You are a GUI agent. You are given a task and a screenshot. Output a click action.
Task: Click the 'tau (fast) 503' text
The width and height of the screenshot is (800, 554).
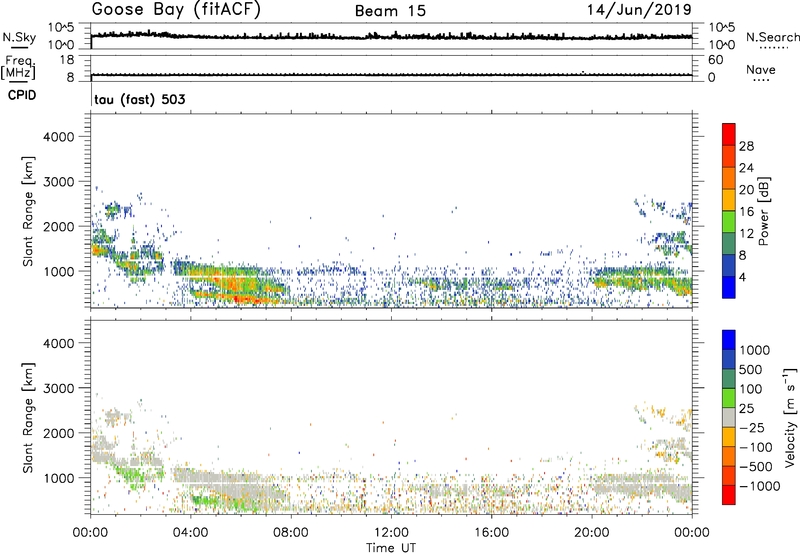click(x=139, y=99)
